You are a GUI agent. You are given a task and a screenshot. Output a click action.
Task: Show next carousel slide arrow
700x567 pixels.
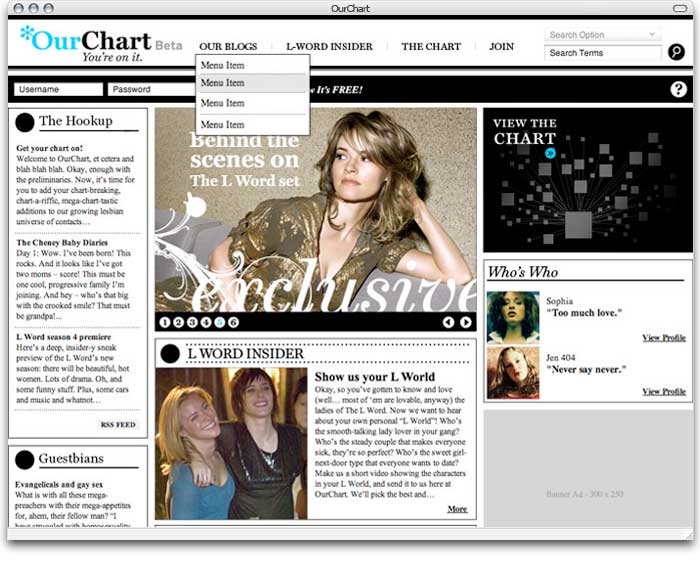pyautogui.click(x=465, y=322)
